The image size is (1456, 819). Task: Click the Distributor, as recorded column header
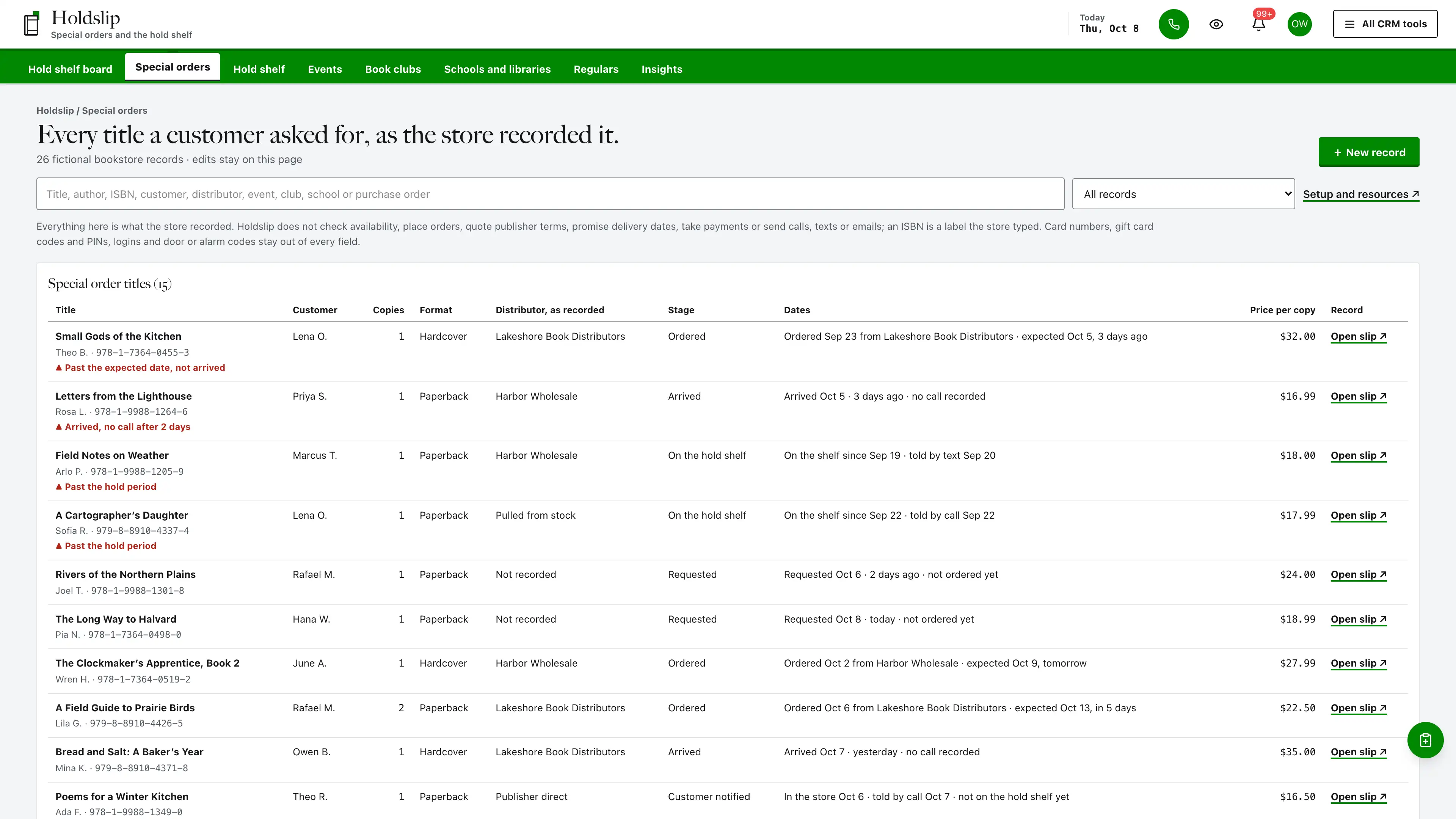(x=549, y=310)
